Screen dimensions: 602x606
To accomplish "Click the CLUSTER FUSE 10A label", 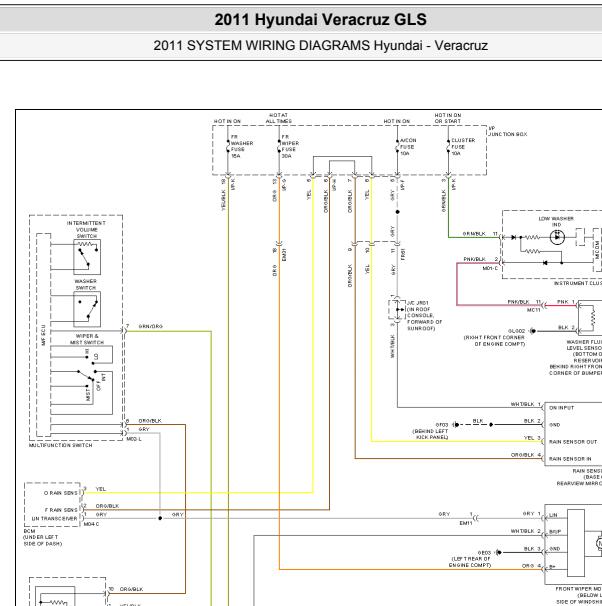I will coord(463,147).
